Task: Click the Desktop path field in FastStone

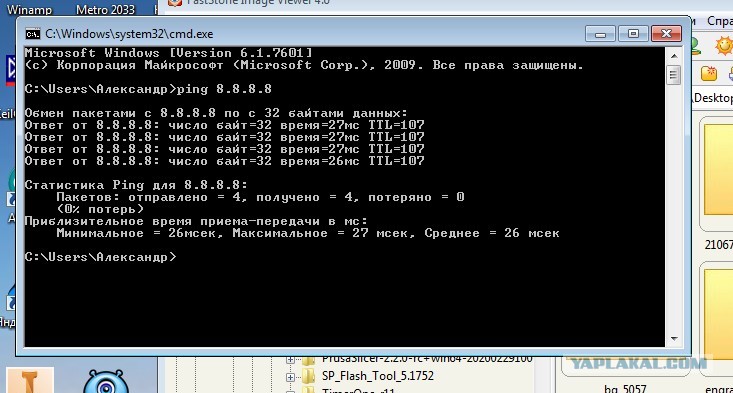Action: coord(712,98)
